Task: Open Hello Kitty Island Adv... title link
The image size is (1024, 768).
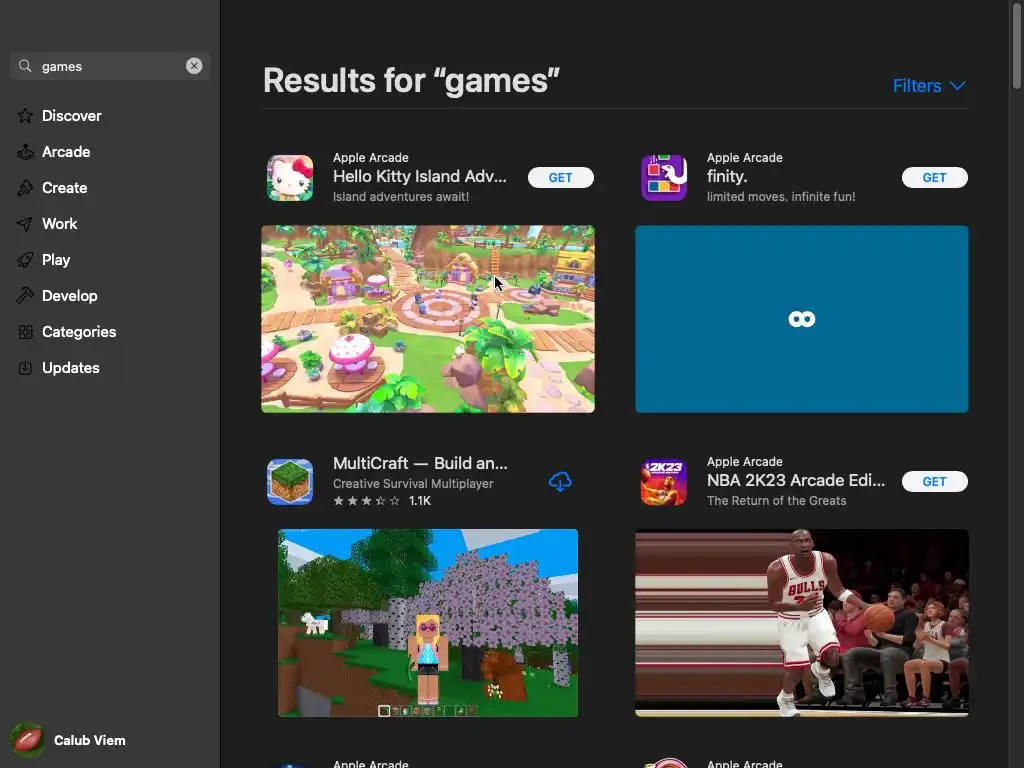Action: [x=420, y=176]
